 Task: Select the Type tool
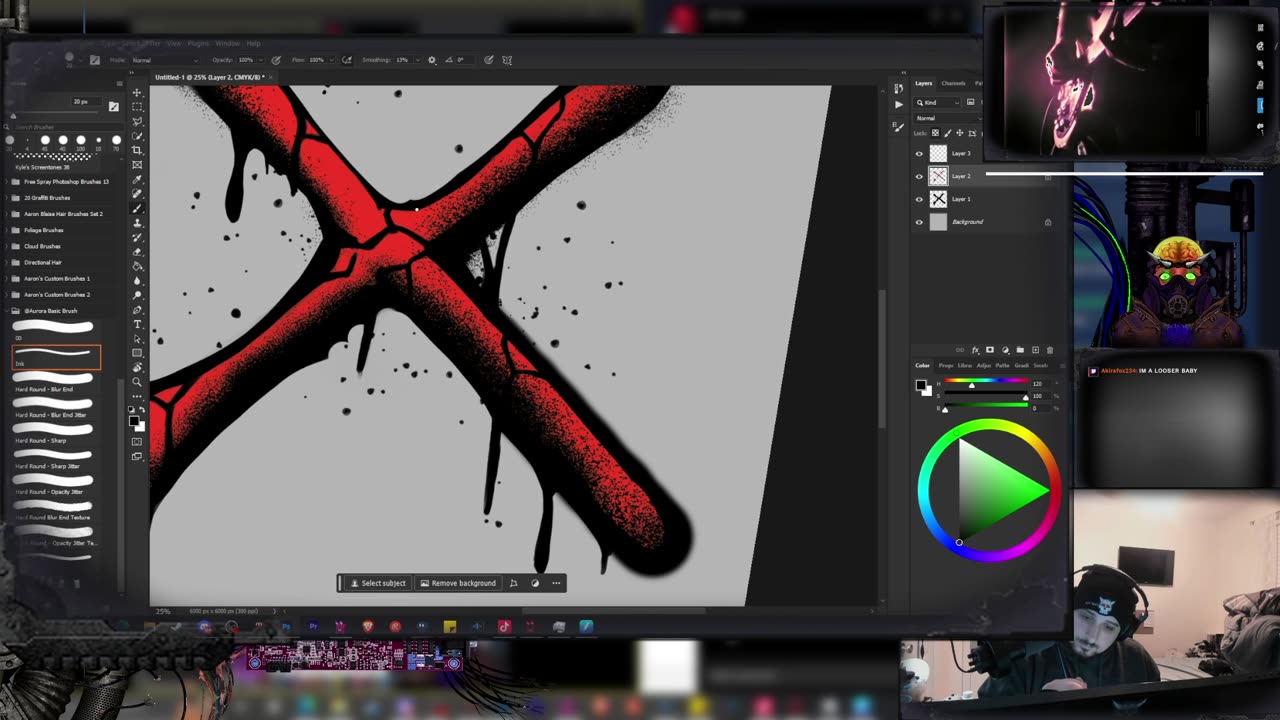[138, 324]
